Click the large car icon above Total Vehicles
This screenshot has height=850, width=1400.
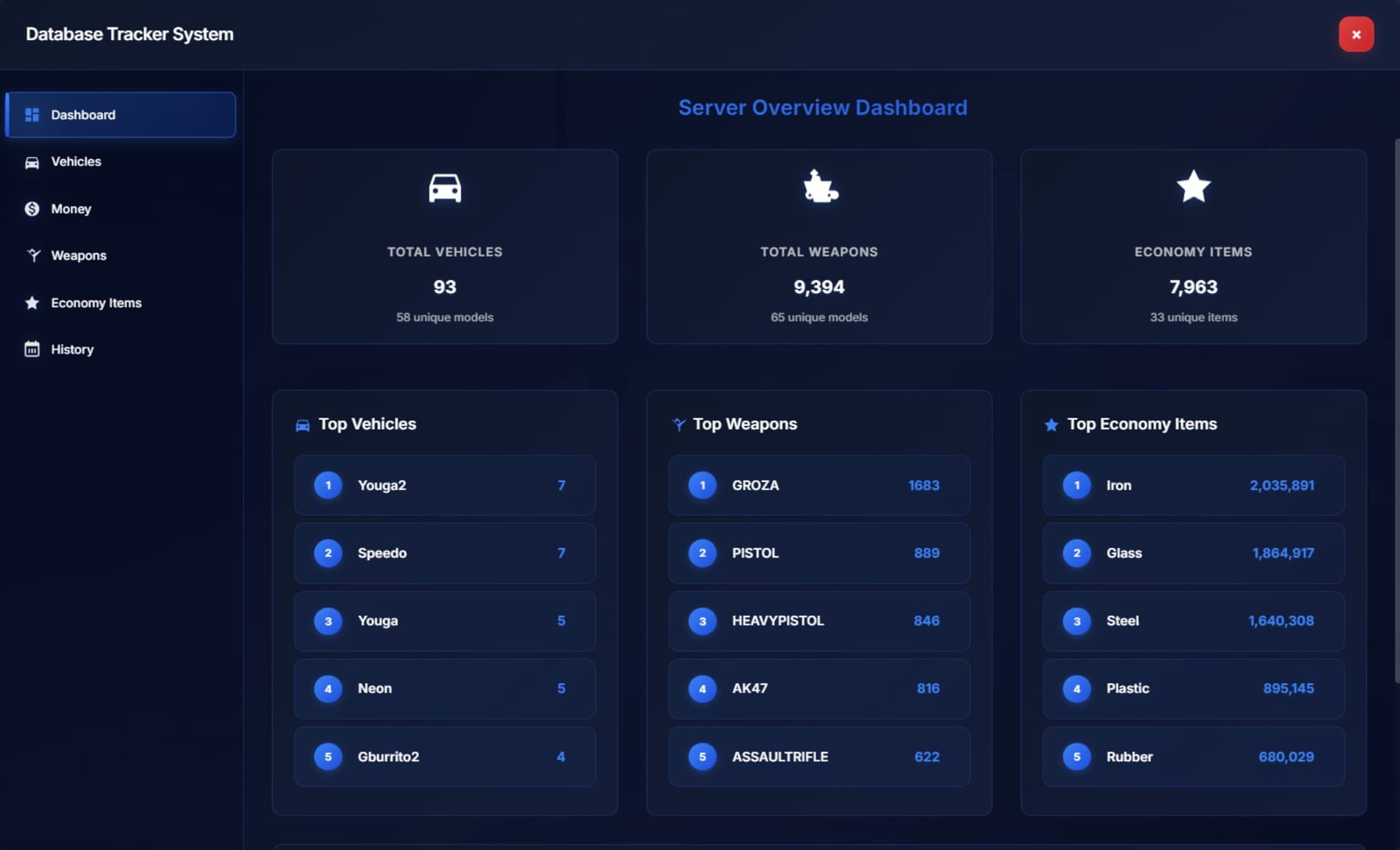[x=445, y=188]
